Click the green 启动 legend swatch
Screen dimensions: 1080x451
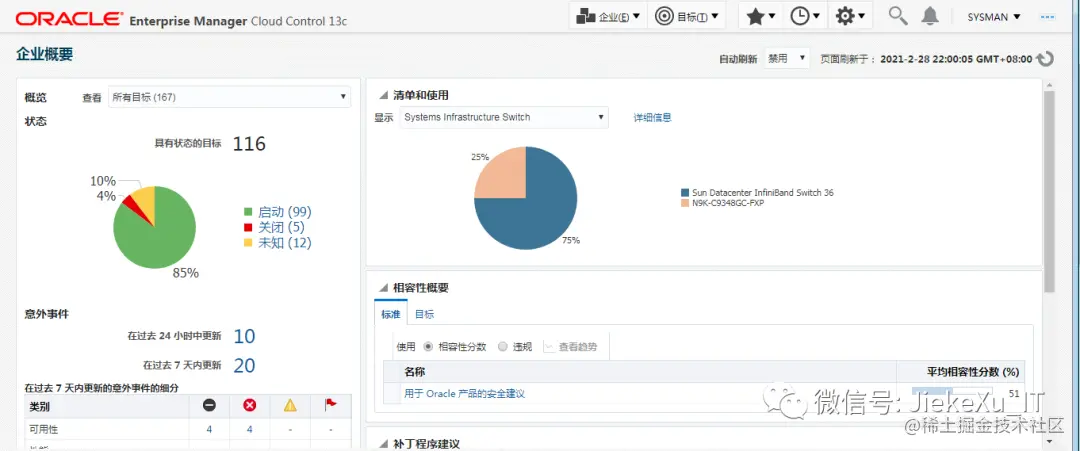[x=249, y=212]
